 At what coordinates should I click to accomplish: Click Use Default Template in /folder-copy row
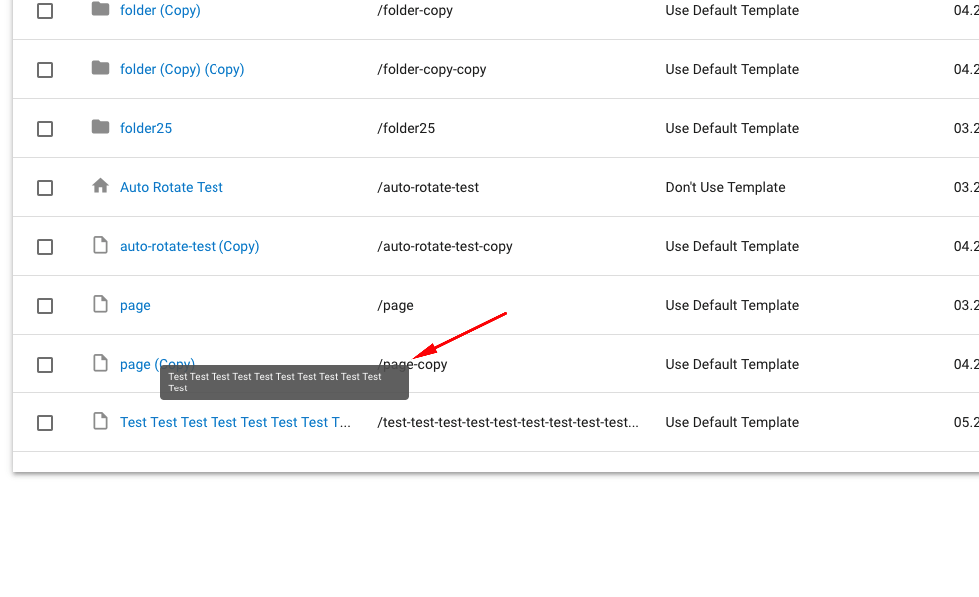tap(732, 11)
